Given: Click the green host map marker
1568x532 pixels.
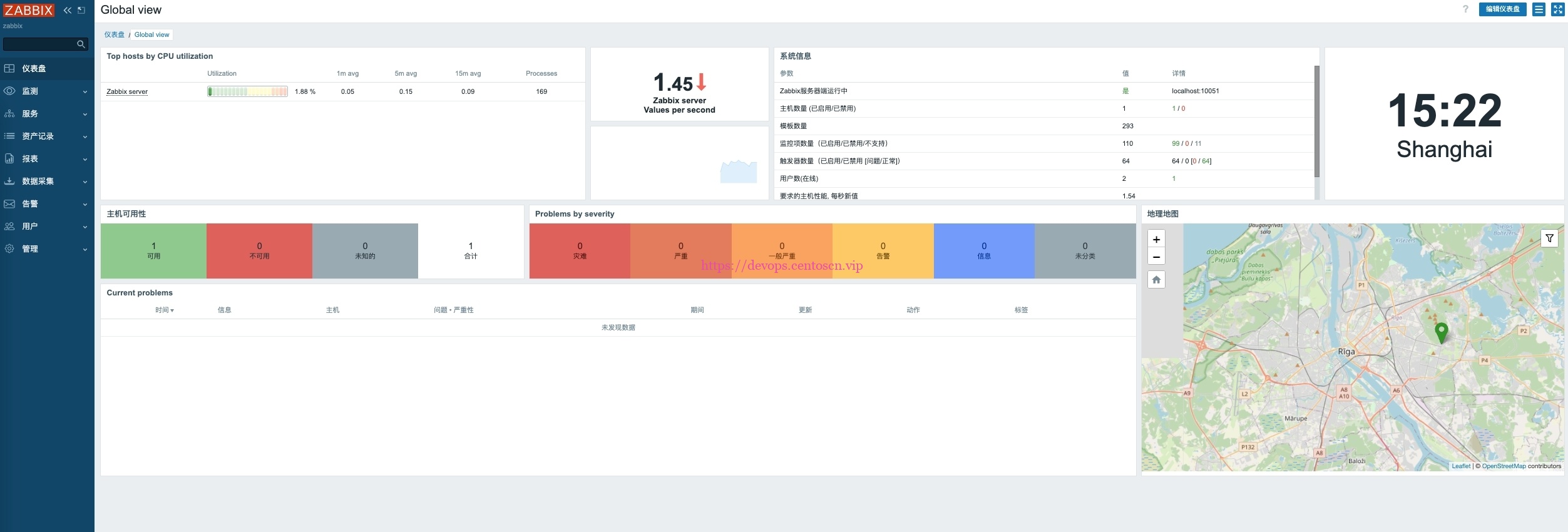Looking at the screenshot, I should [x=1441, y=332].
